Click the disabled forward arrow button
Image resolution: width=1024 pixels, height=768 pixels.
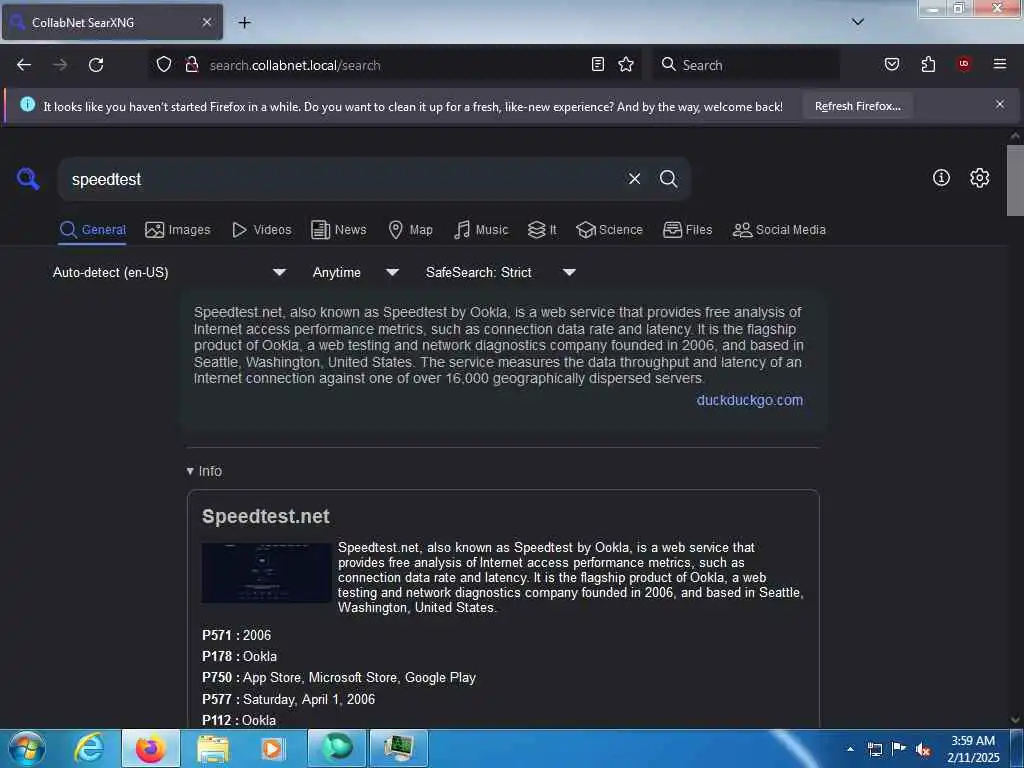[x=60, y=65]
